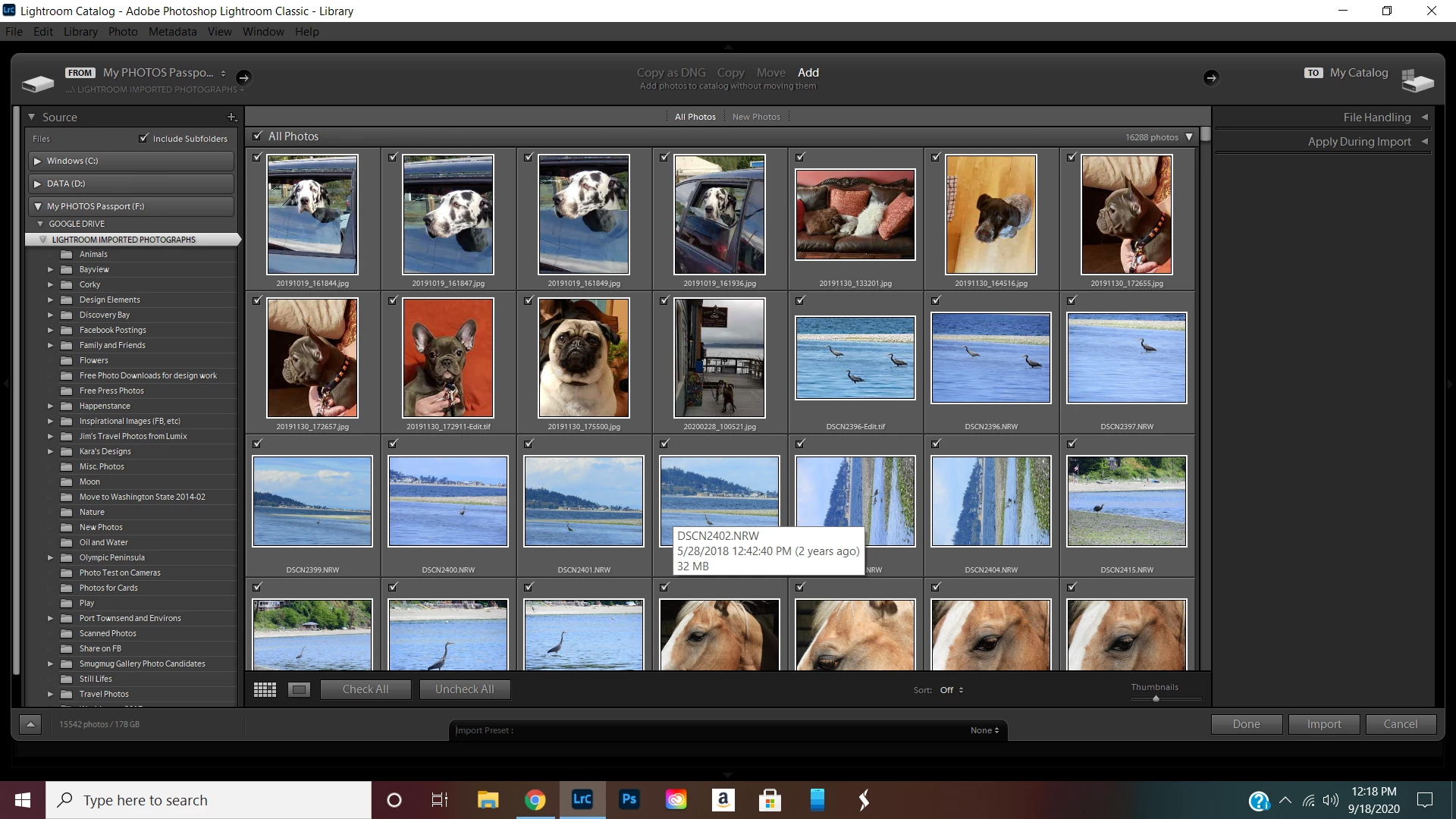Toggle the Include Subfolders checkbox

[x=143, y=138]
